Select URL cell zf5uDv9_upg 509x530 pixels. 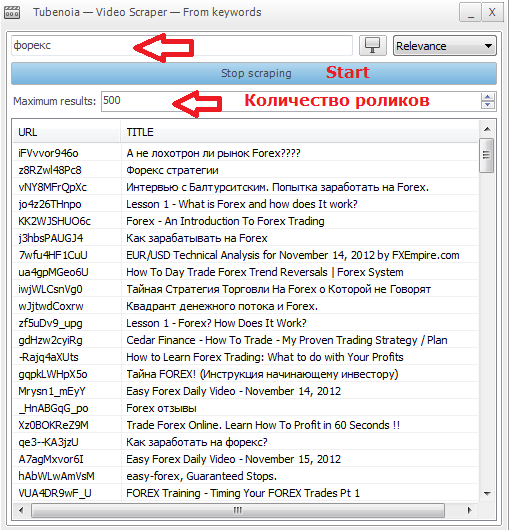(x=50, y=323)
